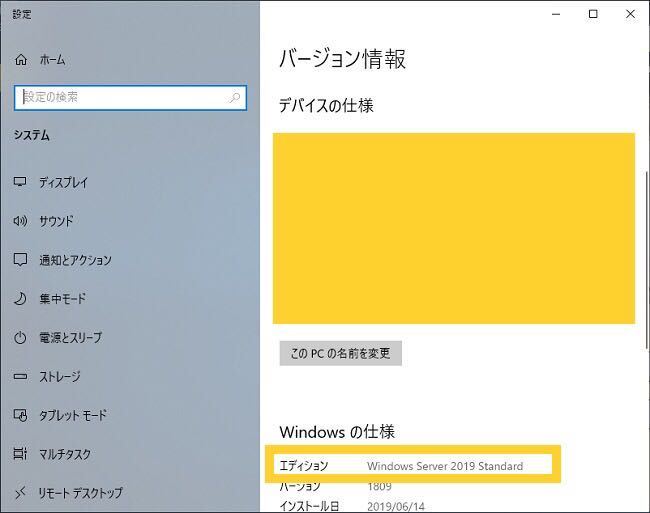
Task: Minimize the Settings window
Action: click(x=556, y=14)
